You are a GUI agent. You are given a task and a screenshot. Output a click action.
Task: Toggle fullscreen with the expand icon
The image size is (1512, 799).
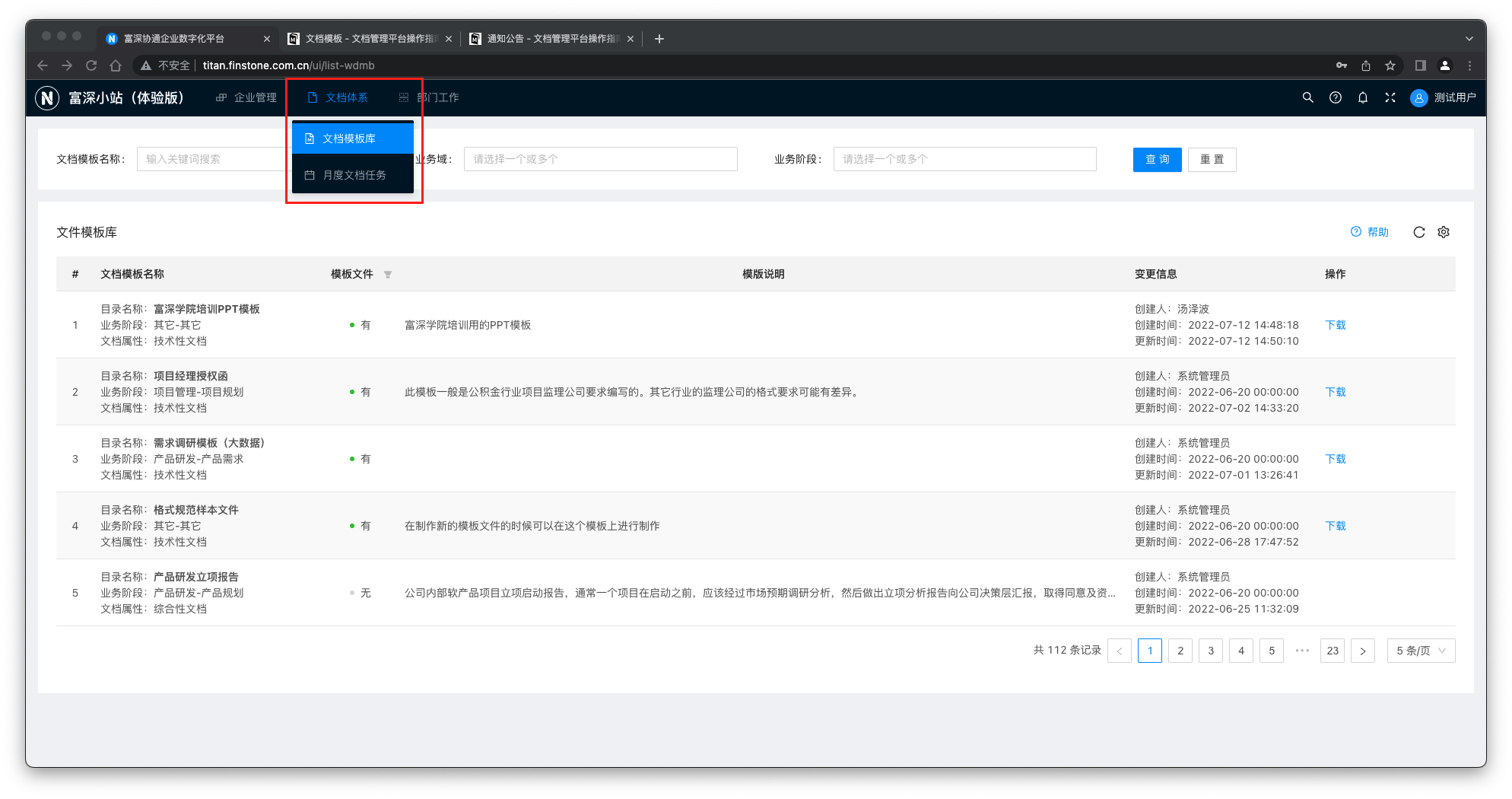[1390, 97]
